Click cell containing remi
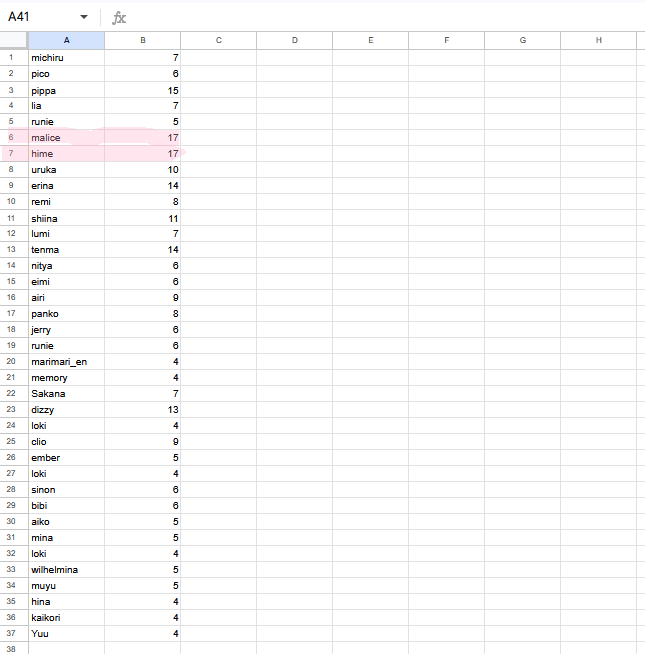The height and width of the screenshot is (654, 645). pos(66,202)
